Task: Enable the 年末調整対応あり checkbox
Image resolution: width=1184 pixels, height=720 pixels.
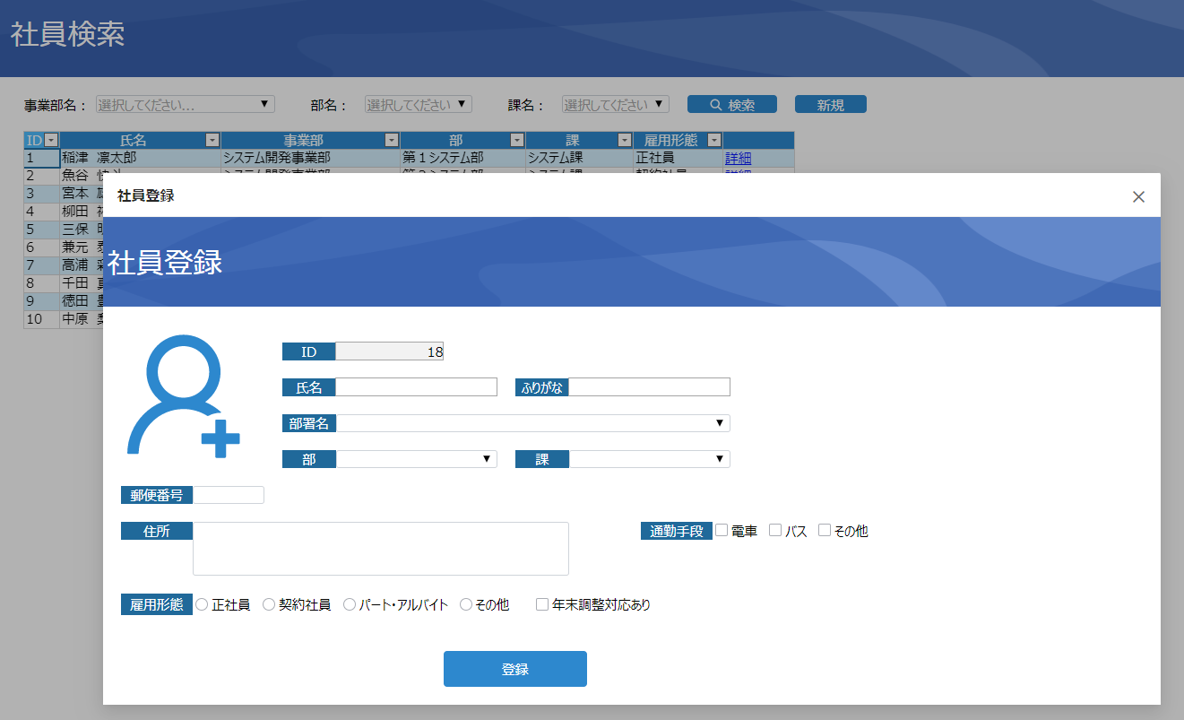Action: 541,604
